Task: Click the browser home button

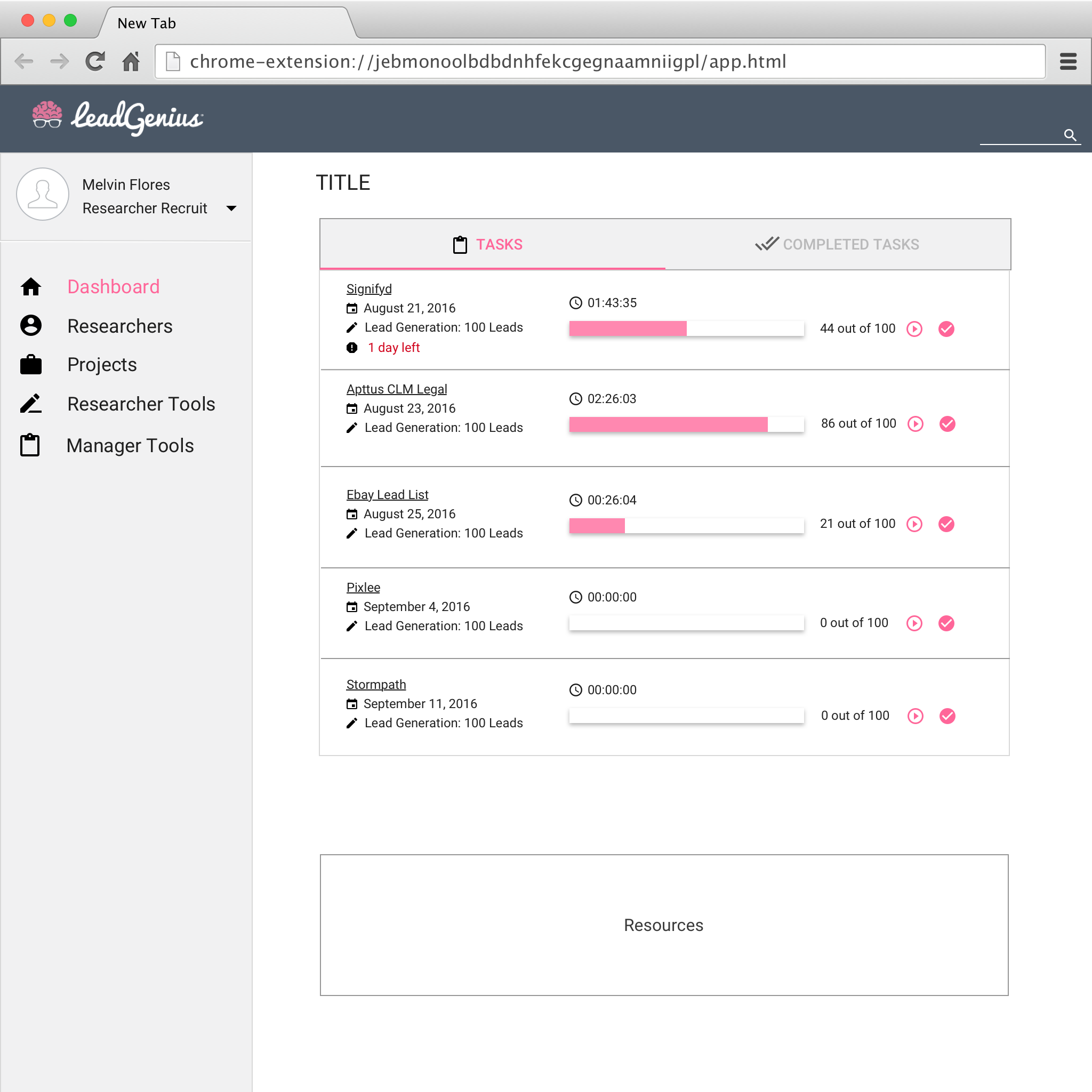Action: [131, 61]
